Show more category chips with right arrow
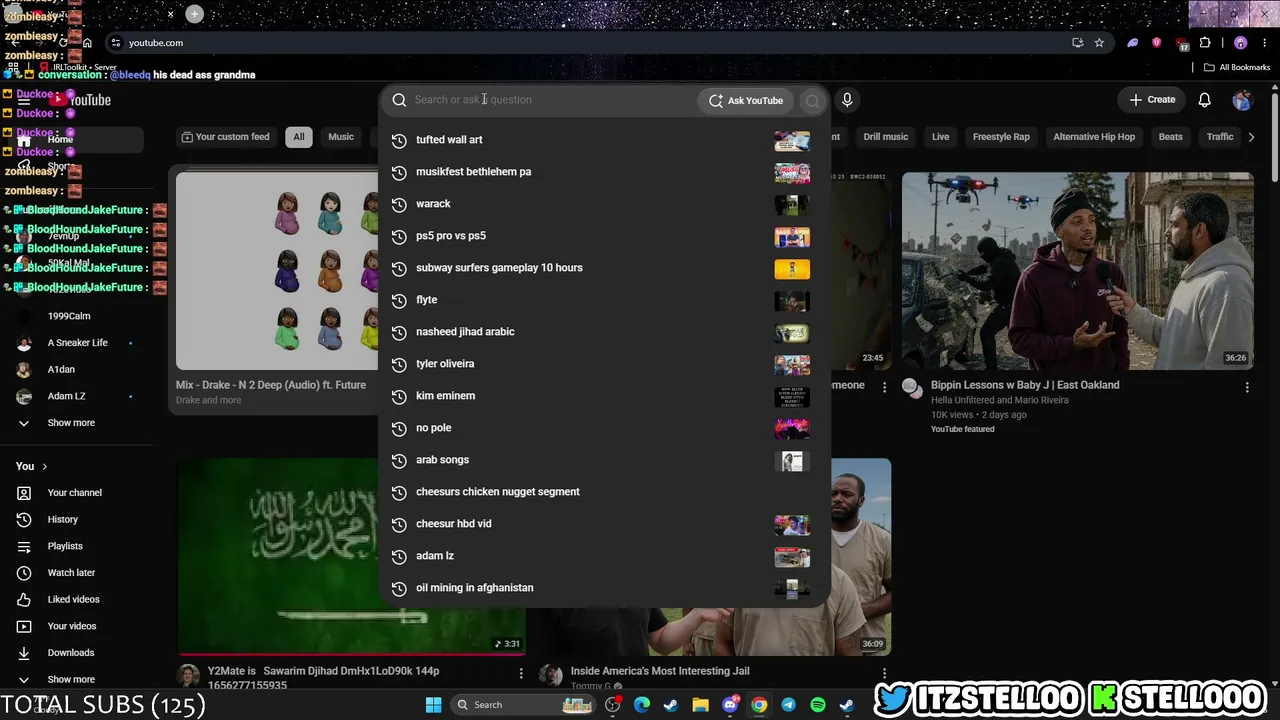 [x=1251, y=137]
